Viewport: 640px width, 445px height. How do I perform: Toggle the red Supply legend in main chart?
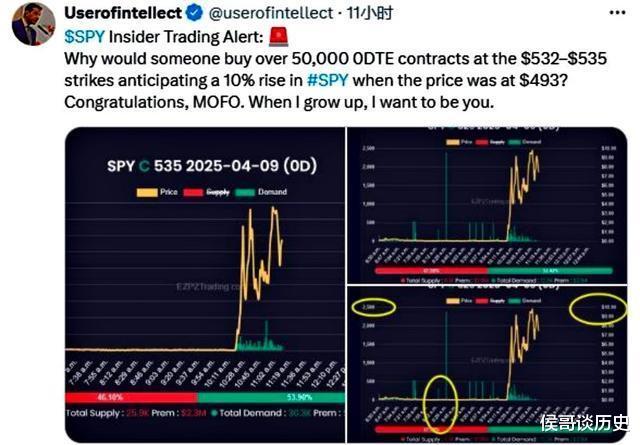[207, 192]
